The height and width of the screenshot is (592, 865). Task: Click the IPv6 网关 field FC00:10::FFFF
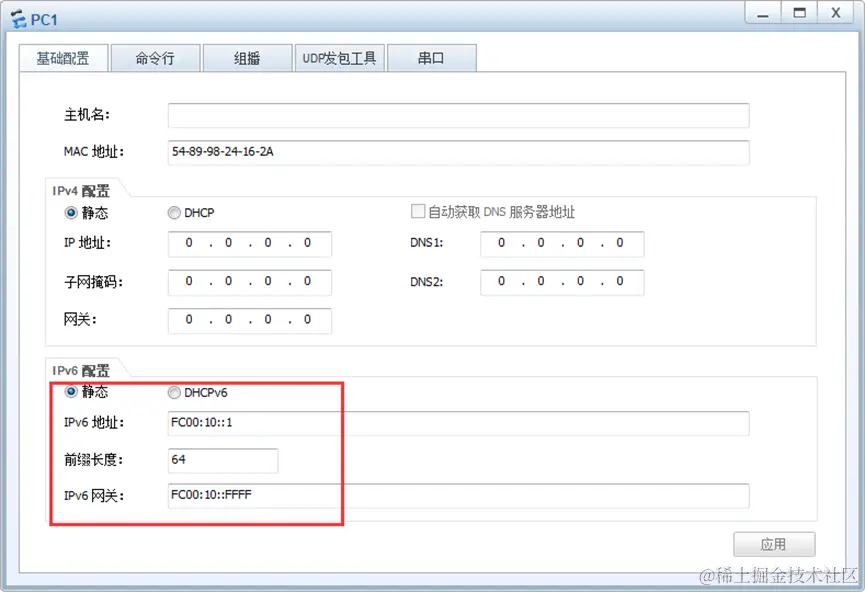point(458,495)
